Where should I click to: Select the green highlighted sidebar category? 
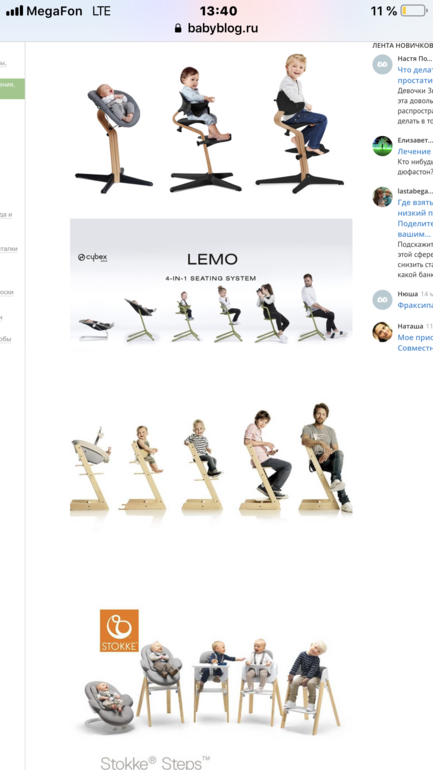[x=12, y=89]
